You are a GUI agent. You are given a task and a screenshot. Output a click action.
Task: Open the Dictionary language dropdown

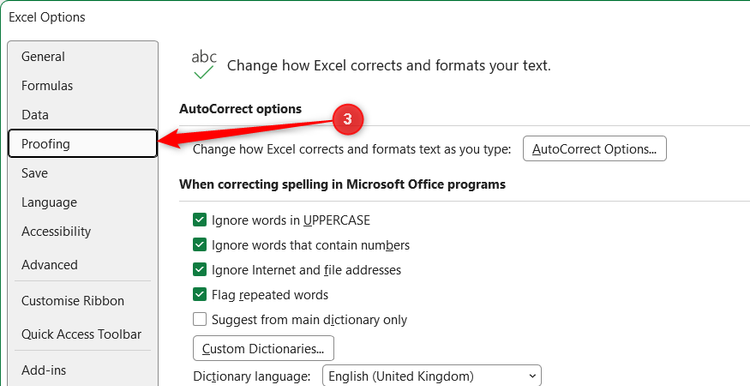pyautogui.click(x=432, y=376)
